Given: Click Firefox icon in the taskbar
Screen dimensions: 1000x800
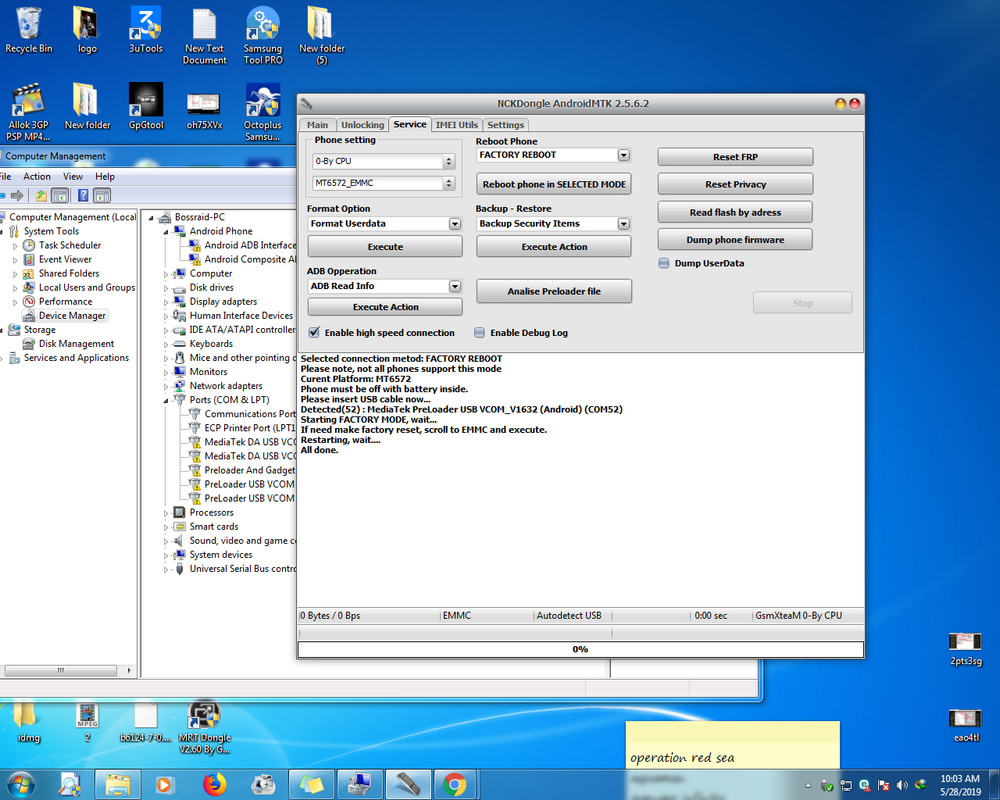Looking at the screenshot, I should coord(215,785).
